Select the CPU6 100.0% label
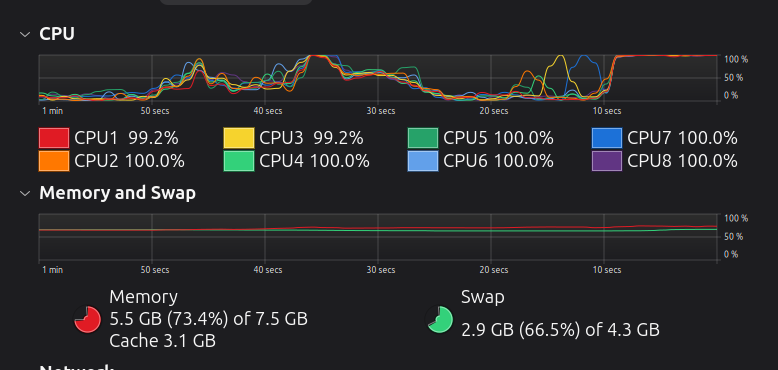778x370 pixels. click(x=498, y=161)
